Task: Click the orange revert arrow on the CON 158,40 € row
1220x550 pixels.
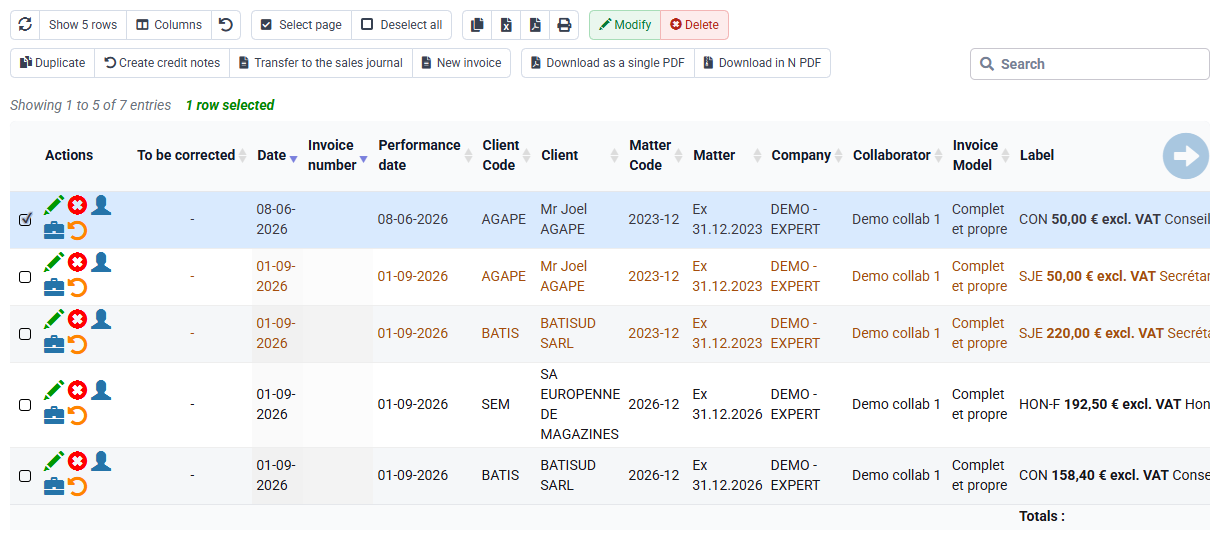Action: 77,487
